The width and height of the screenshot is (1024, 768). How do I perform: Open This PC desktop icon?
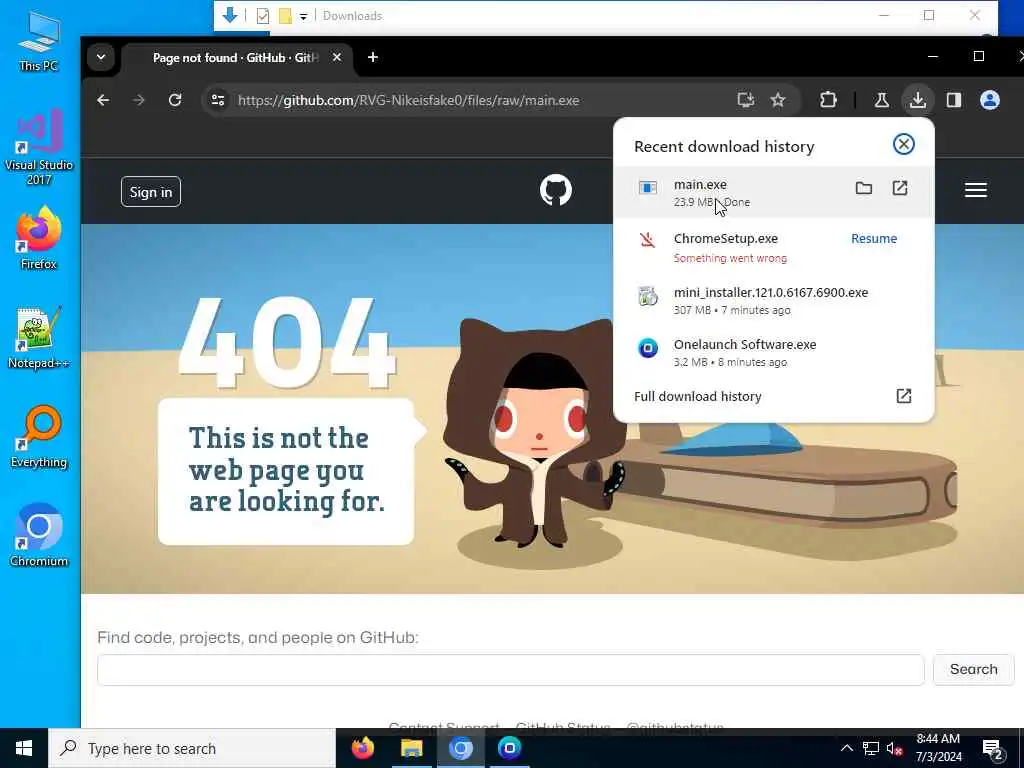[x=39, y=40]
